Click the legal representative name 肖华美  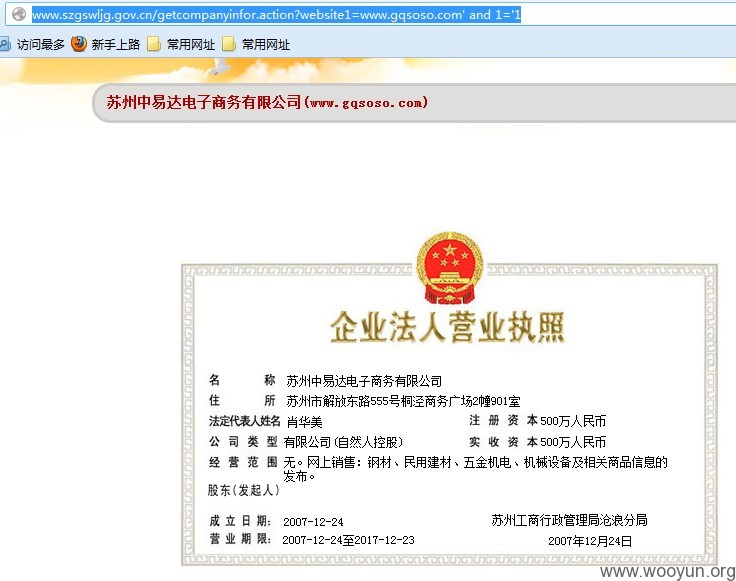(x=304, y=422)
